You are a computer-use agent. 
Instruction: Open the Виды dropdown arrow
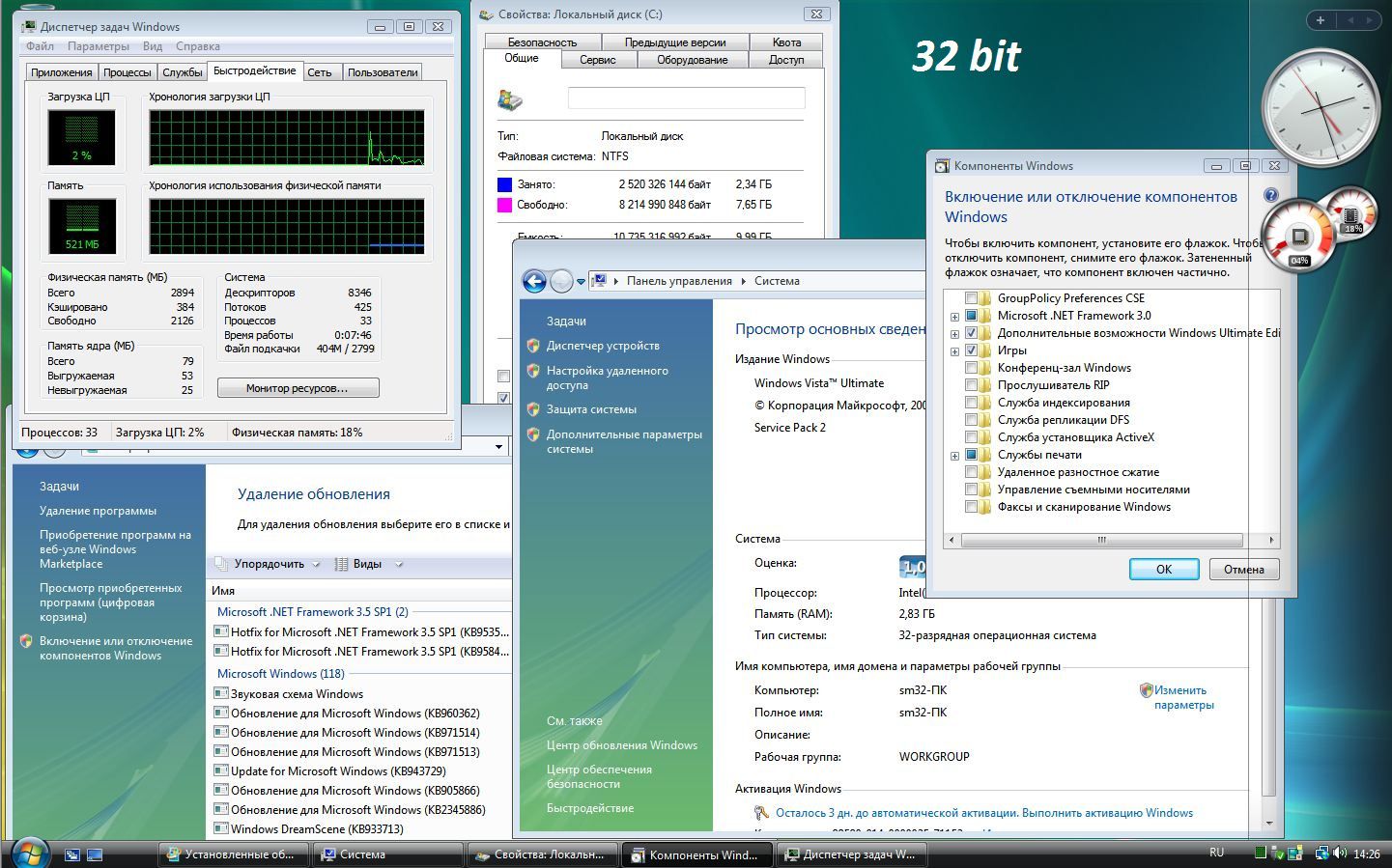click(399, 564)
